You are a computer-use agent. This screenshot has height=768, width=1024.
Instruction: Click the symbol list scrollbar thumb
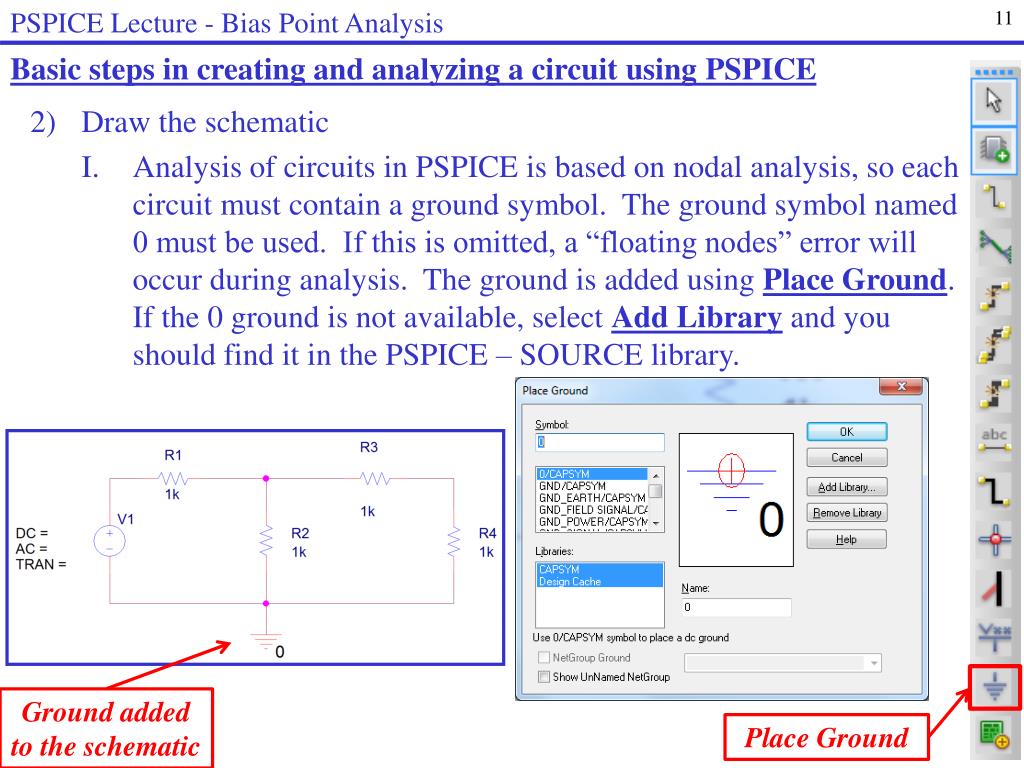[656, 490]
